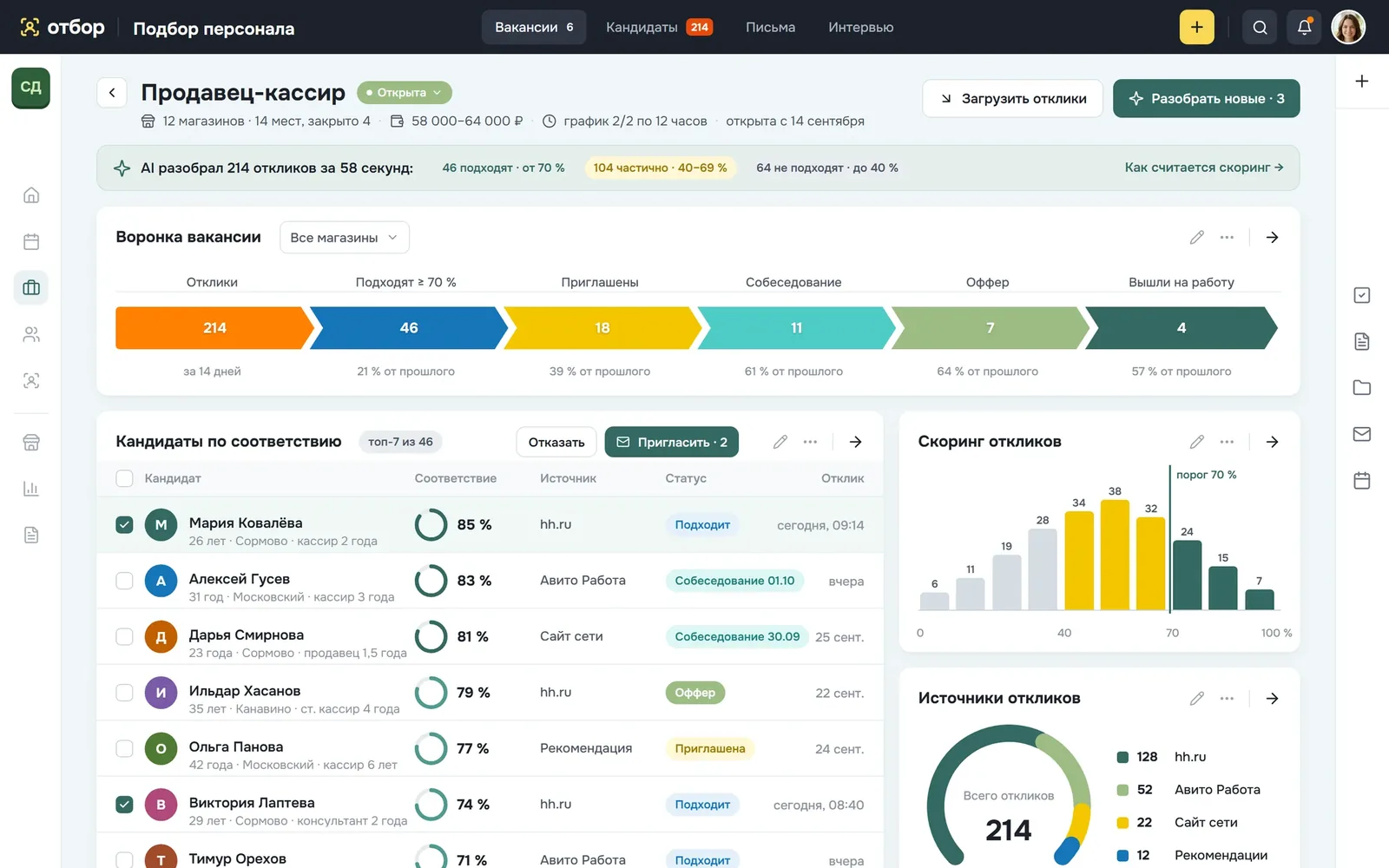
Task: Go back with the arrow beside Продавец-кассир
Action: [112, 92]
